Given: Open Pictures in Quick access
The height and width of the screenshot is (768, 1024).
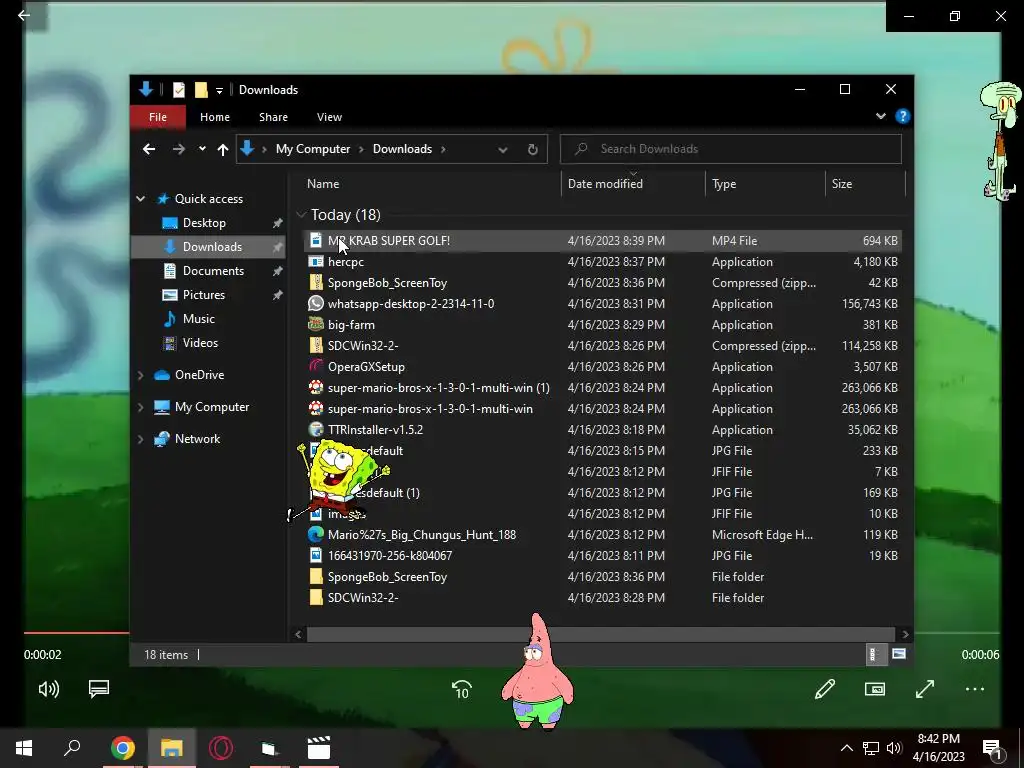Looking at the screenshot, I should [204, 295].
